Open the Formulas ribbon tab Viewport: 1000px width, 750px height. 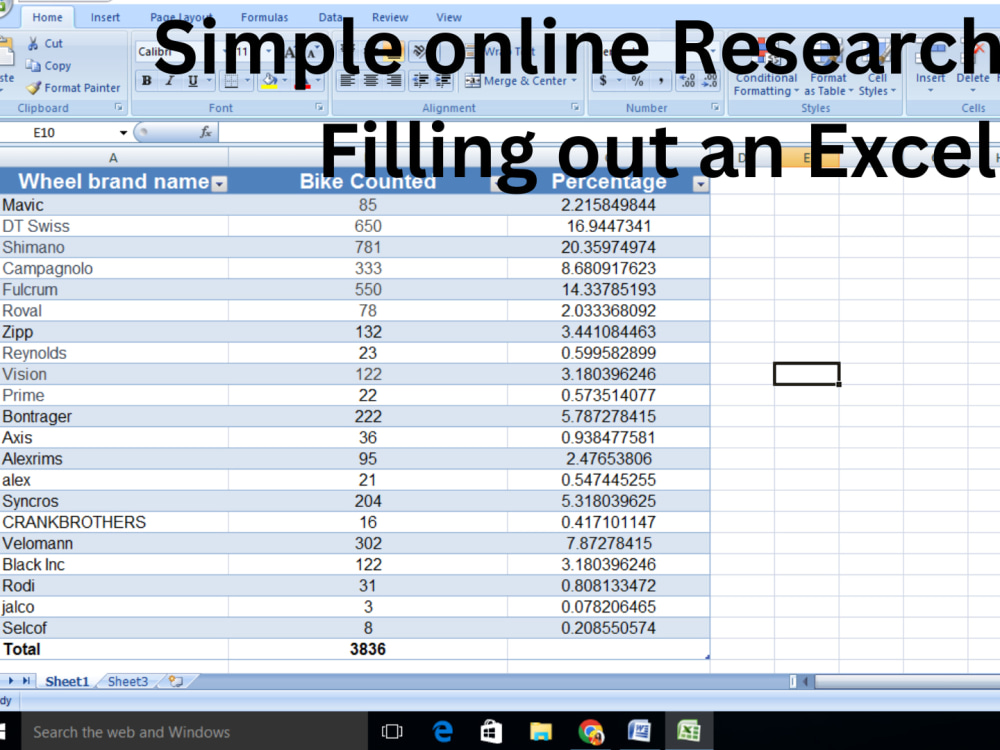tap(264, 17)
